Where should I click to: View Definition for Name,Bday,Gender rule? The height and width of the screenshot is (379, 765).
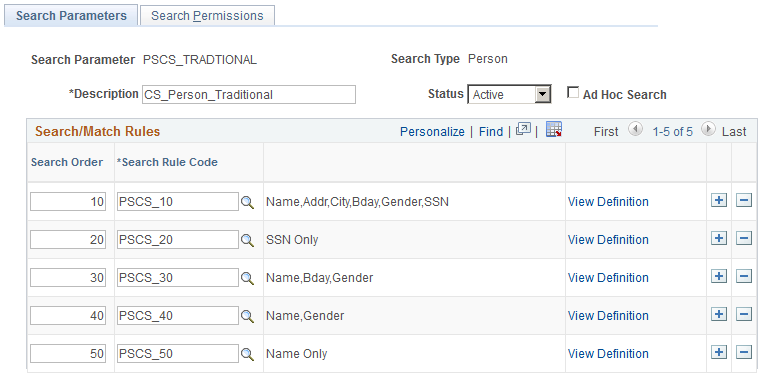[608, 278]
